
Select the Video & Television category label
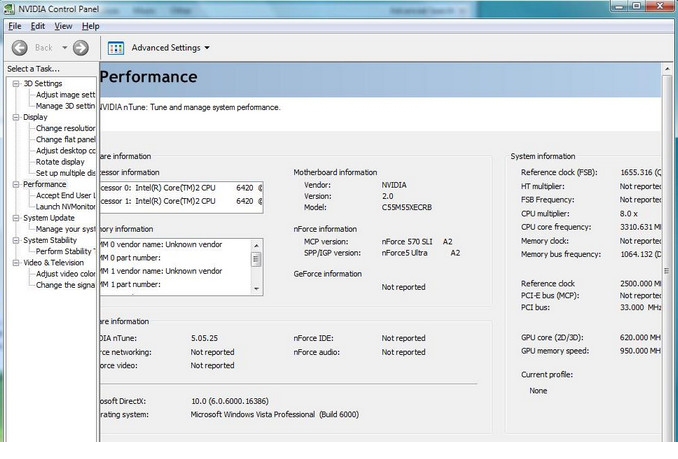click(54, 262)
